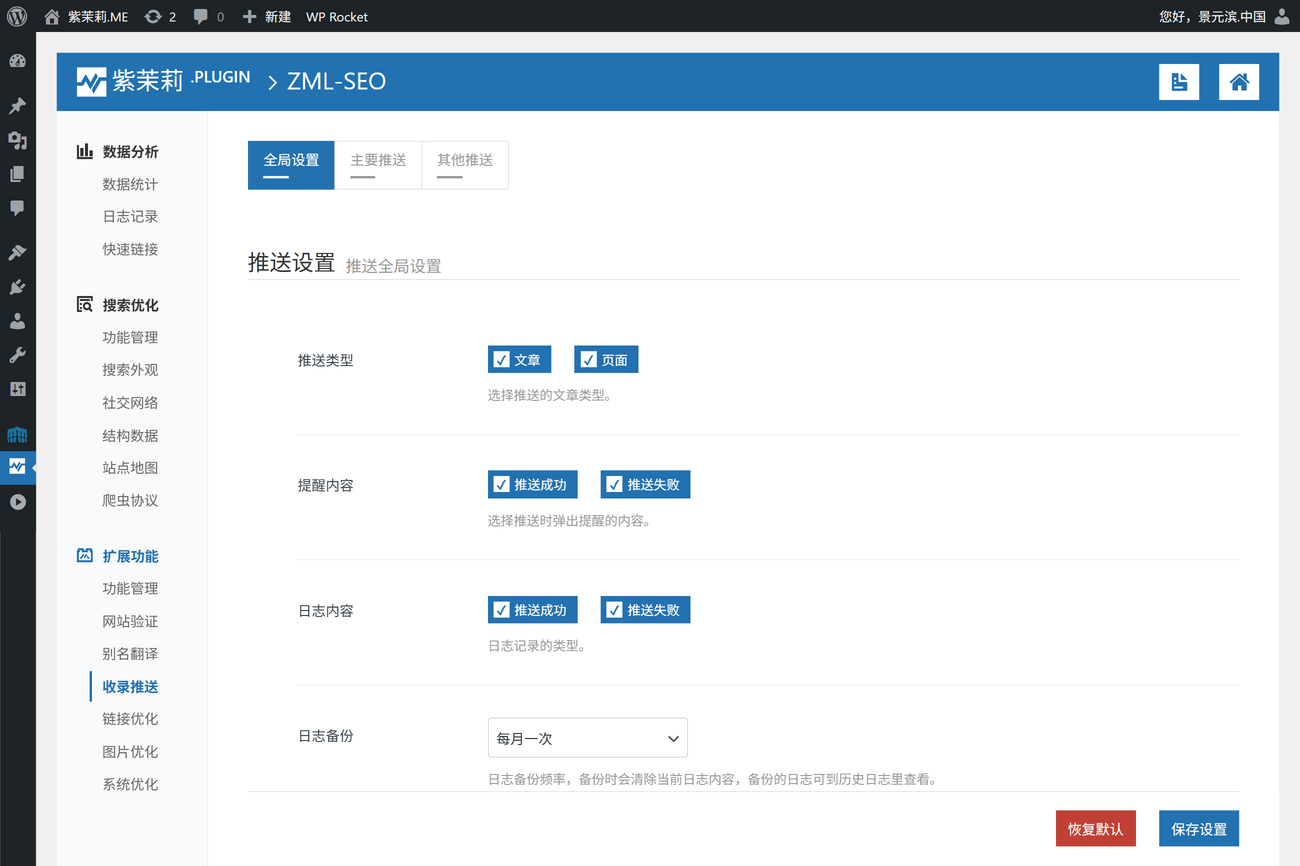
Task: Switch to the 其他推送 tab
Action: pyautogui.click(x=465, y=165)
